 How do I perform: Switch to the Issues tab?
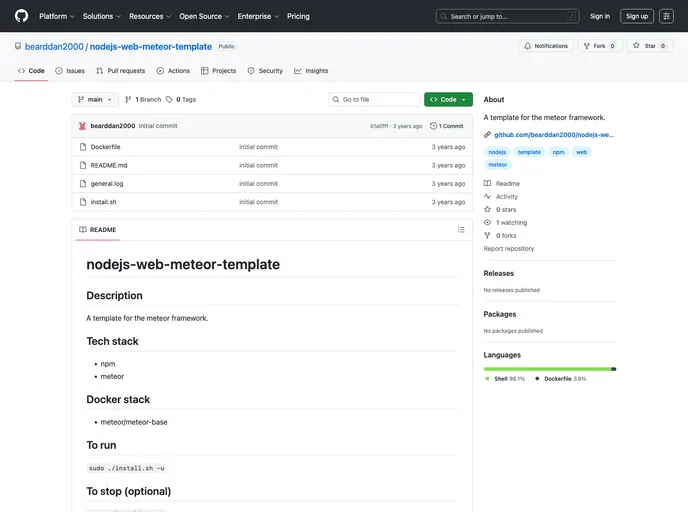70,71
